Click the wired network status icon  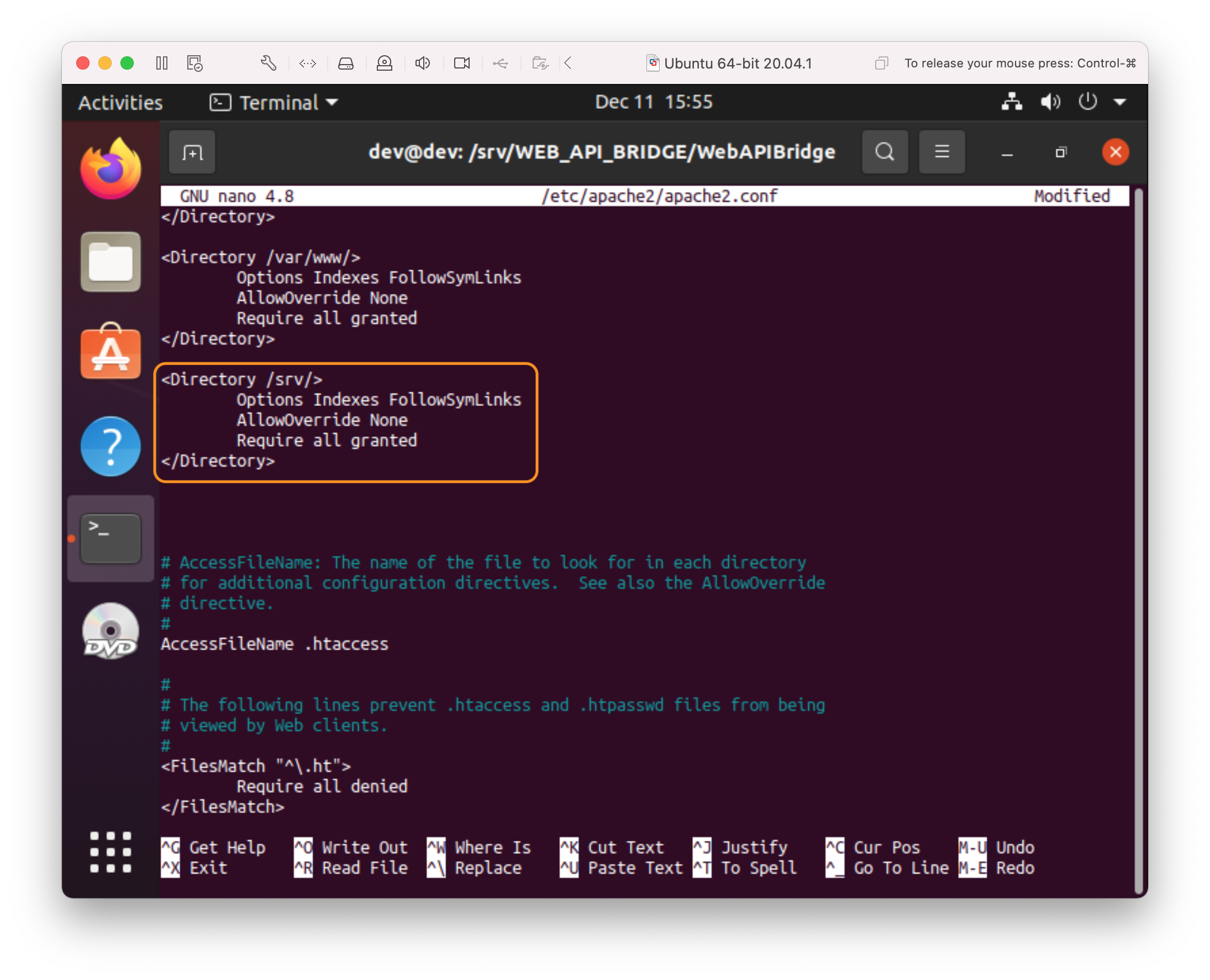(x=1011, y=102)
